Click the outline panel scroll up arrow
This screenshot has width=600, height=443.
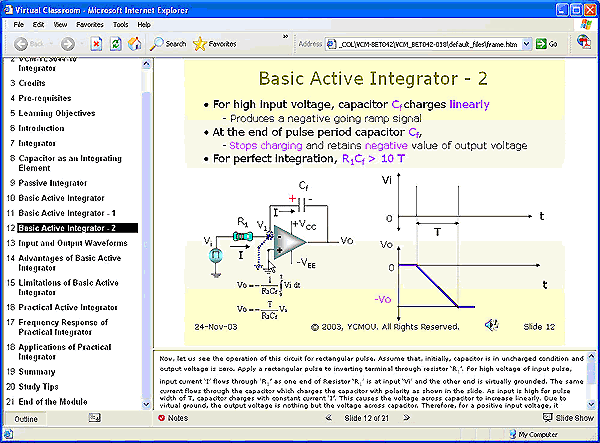pos(146,64)
